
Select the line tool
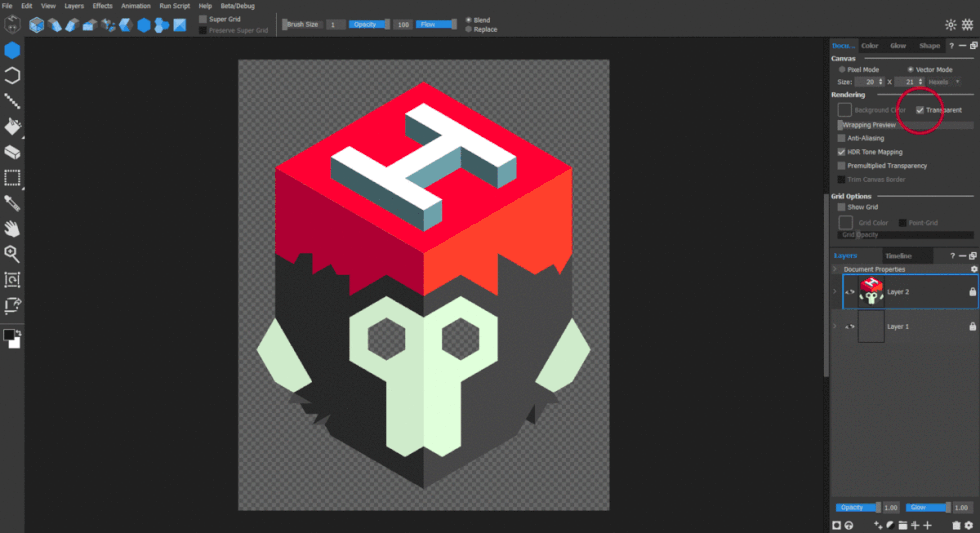click(x=12, y=101)
